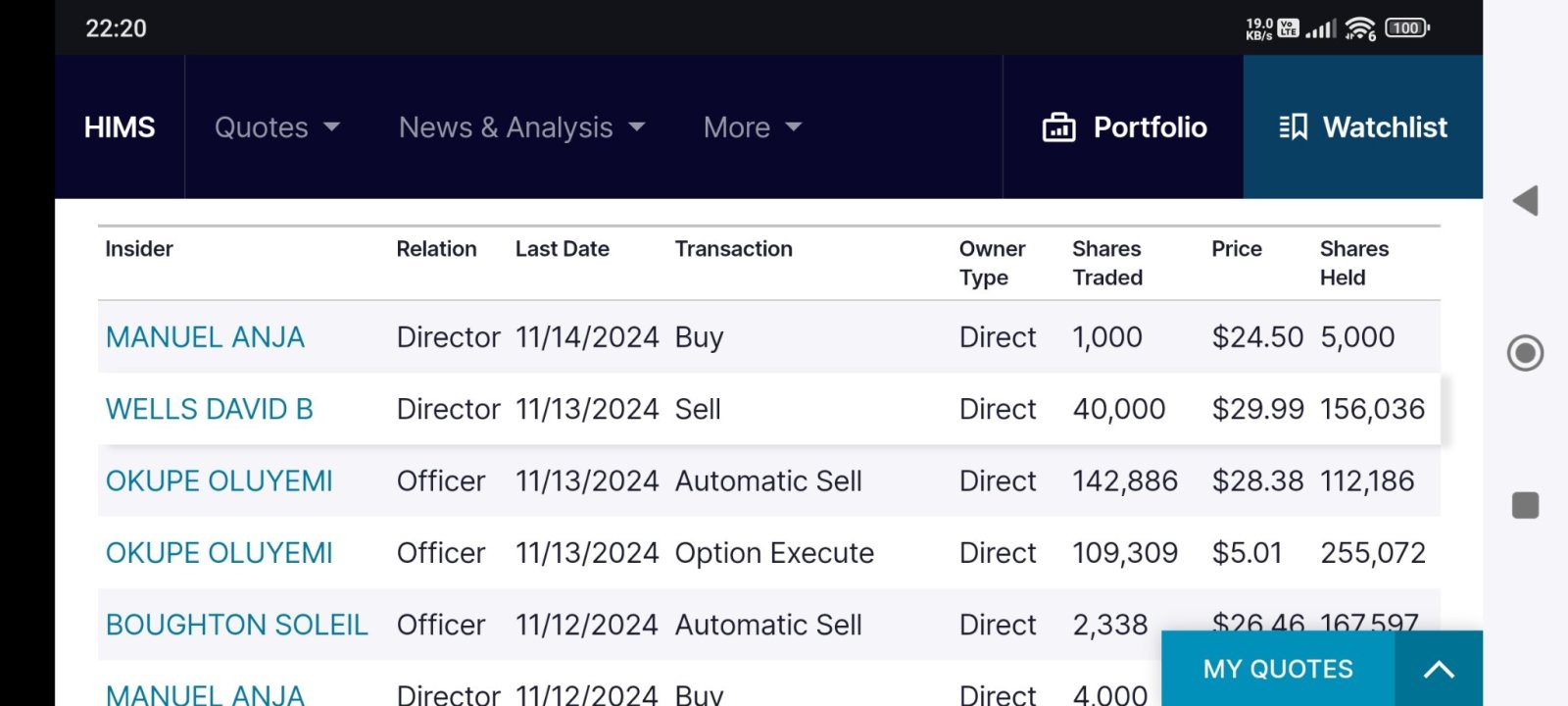The image size is (1568, 706).
Task: Select the Transaction column header
Action: pos(734,249)
